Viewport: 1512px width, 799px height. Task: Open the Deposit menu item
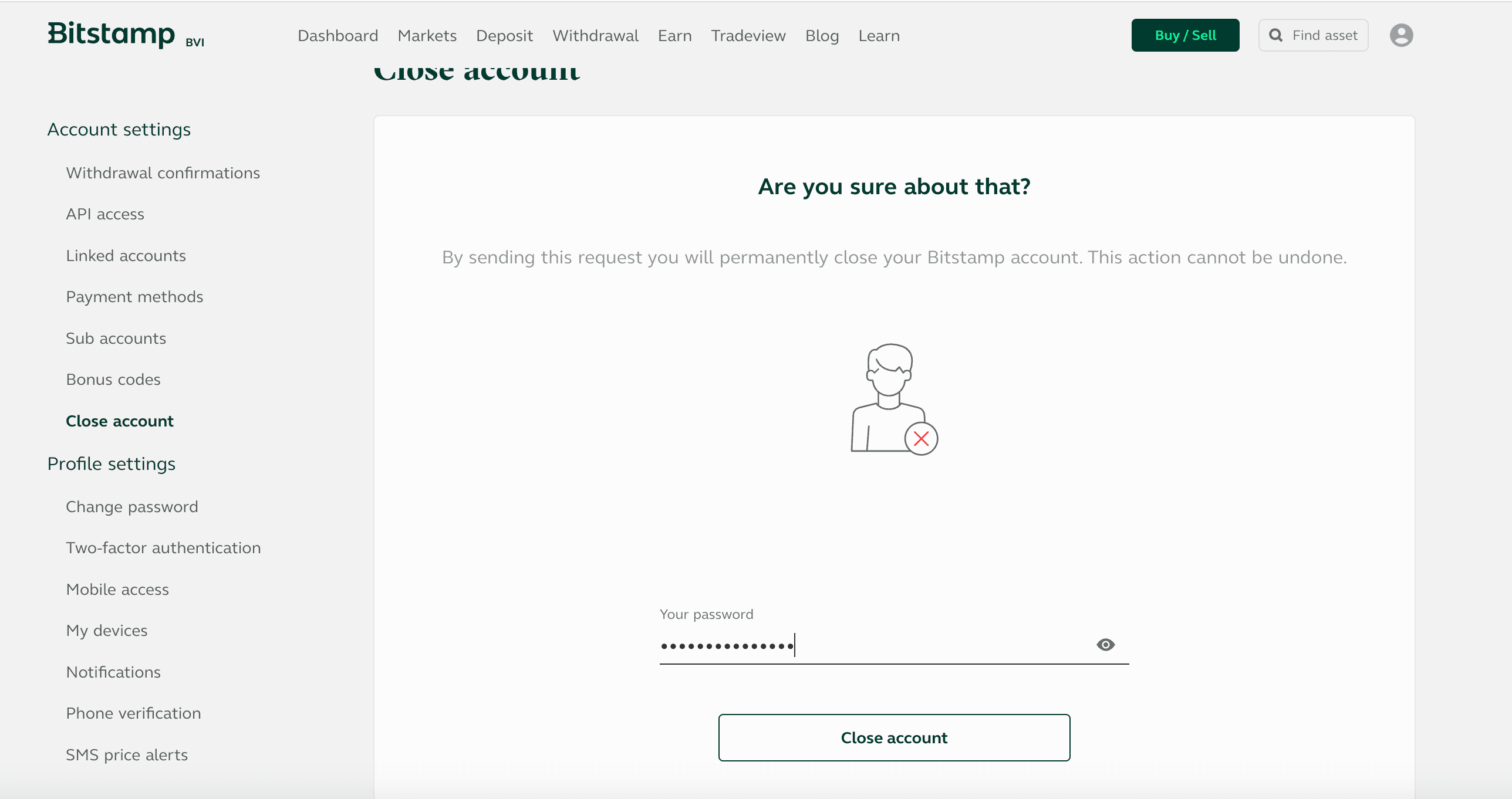point(504,36)
